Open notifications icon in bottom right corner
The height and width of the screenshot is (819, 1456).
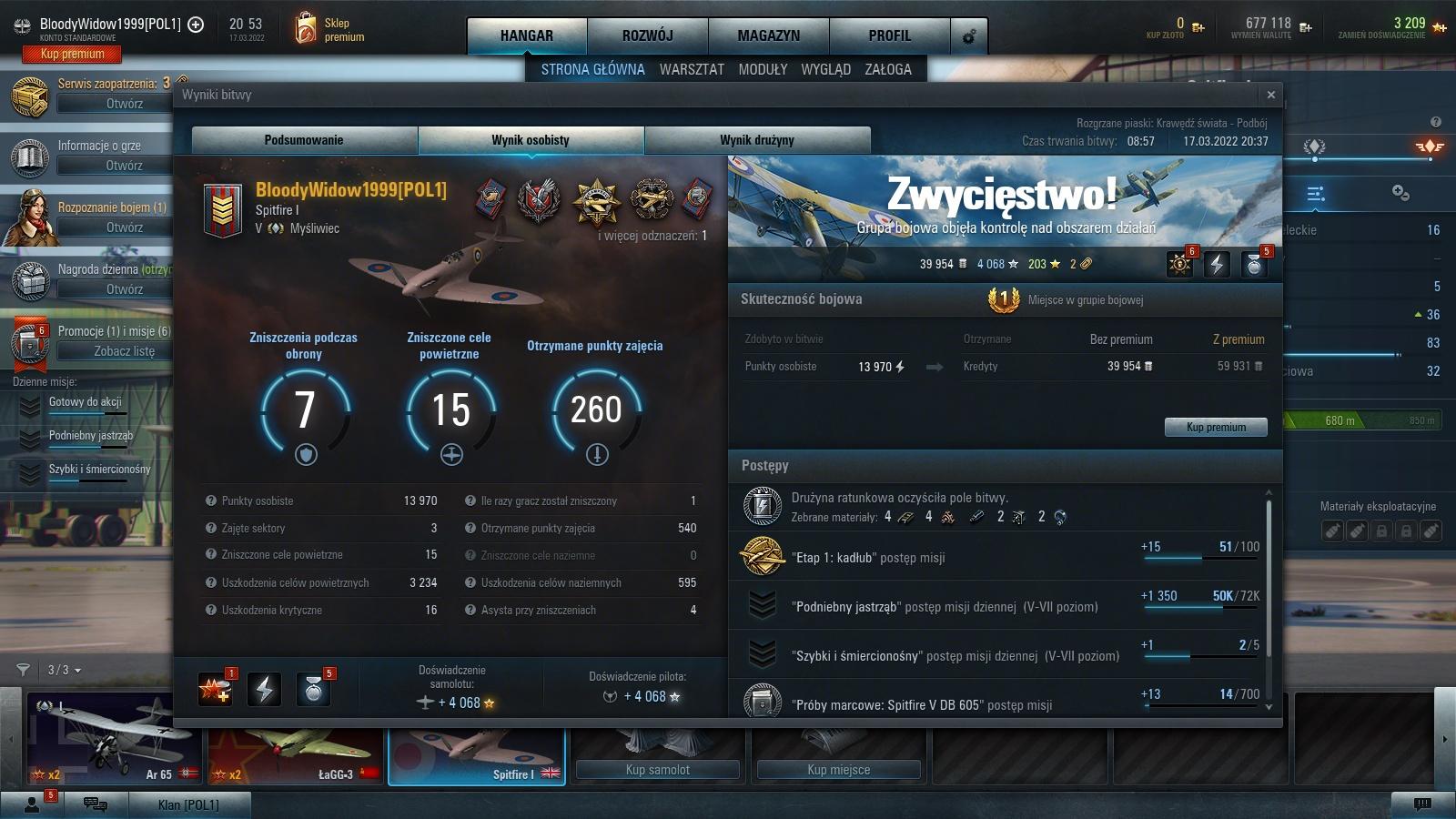pyautogui.click(x=1422, y=804)
